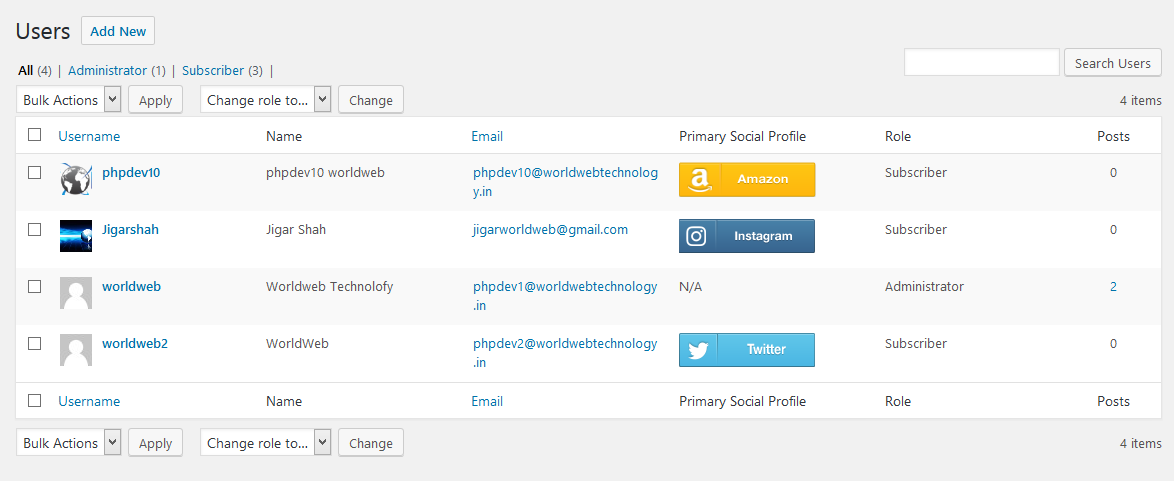The width and height of the screenshot is (1174, 481).
Task: Click the worldweb2 default avatar icon
Action: click(76, 350)
